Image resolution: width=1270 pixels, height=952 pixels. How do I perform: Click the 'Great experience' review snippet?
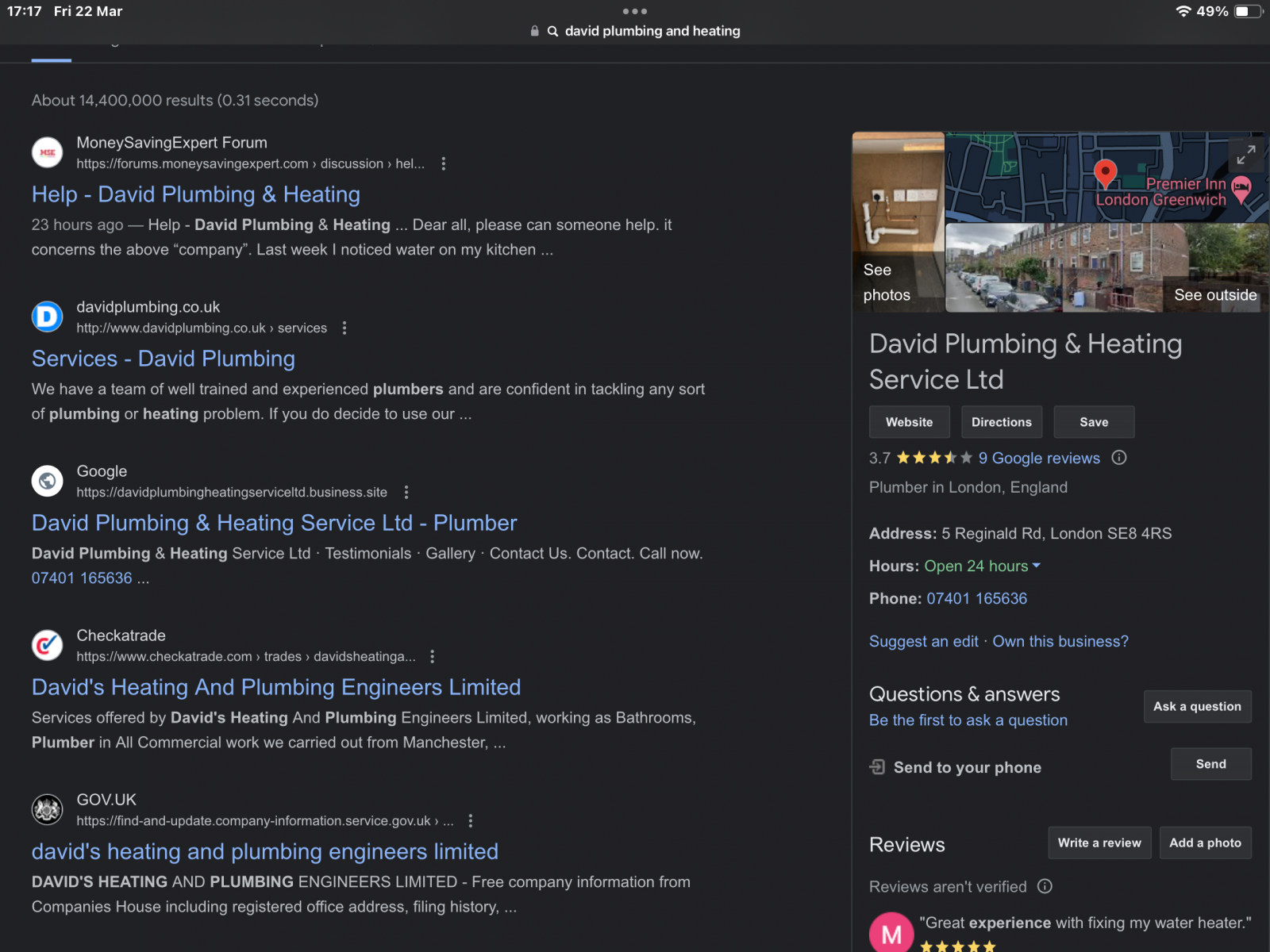[1085, 923]
